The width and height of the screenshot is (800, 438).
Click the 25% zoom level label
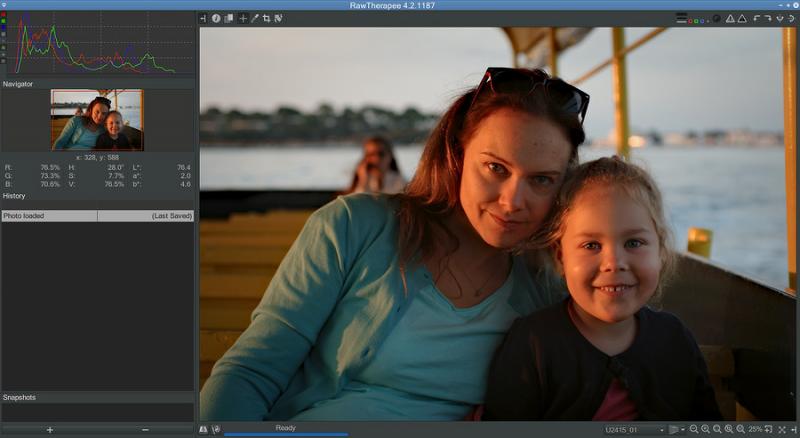755,430
